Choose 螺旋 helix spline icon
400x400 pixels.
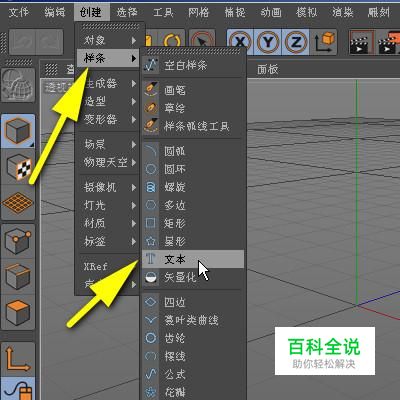click(151, 187)
